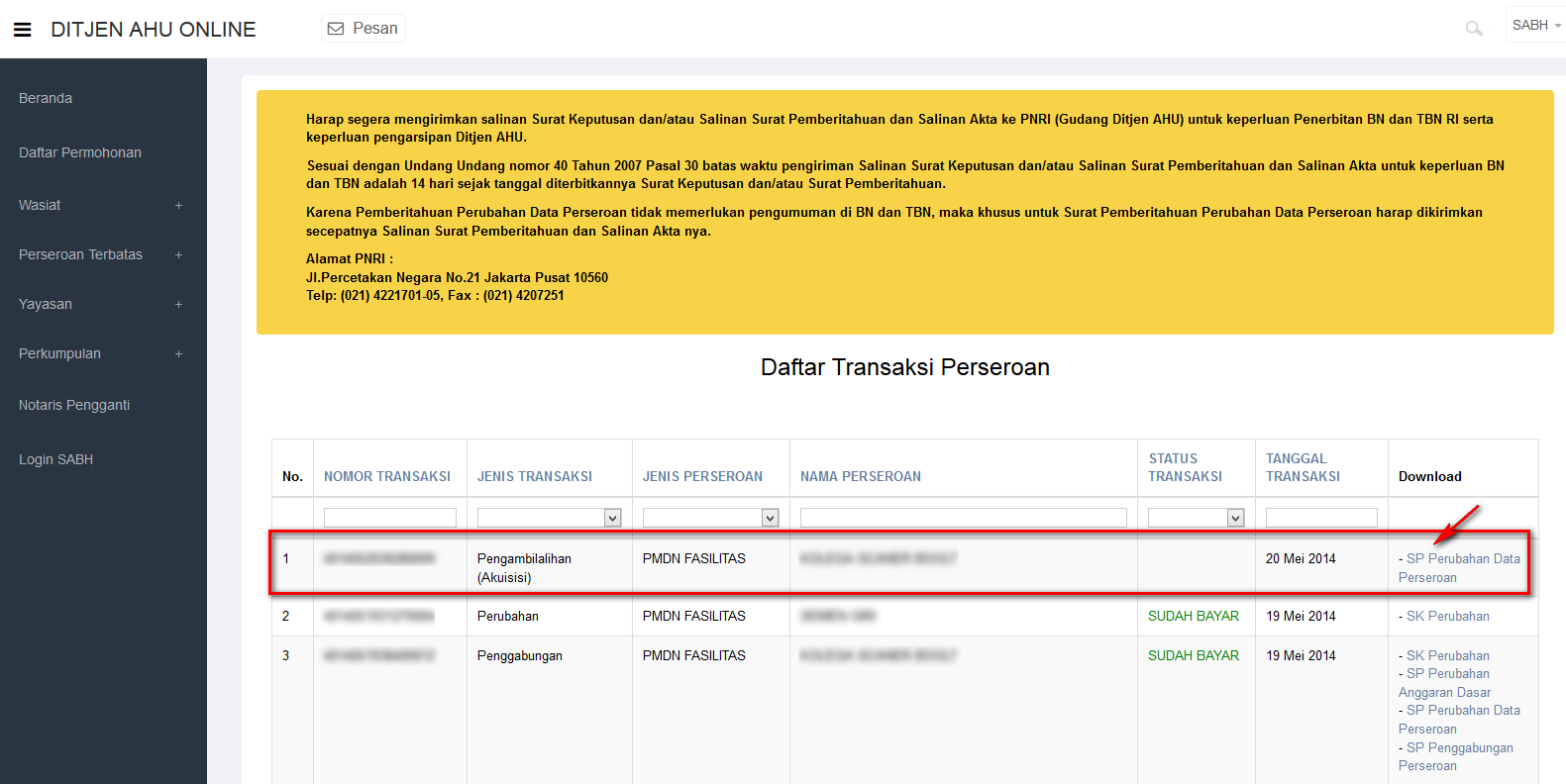Go to Beranda in sidebar
This screenshot has height=784, width=1566.
pos(46,98)
